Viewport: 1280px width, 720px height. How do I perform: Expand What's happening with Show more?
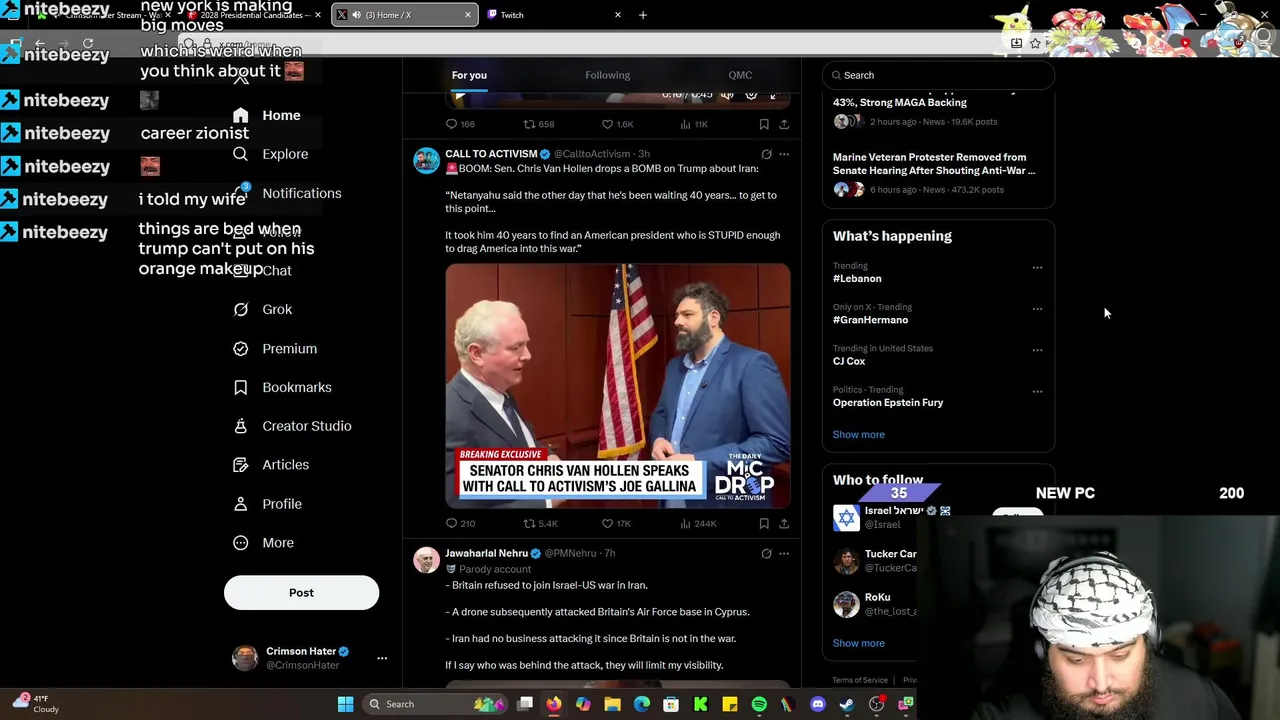[x=858, y=434]
